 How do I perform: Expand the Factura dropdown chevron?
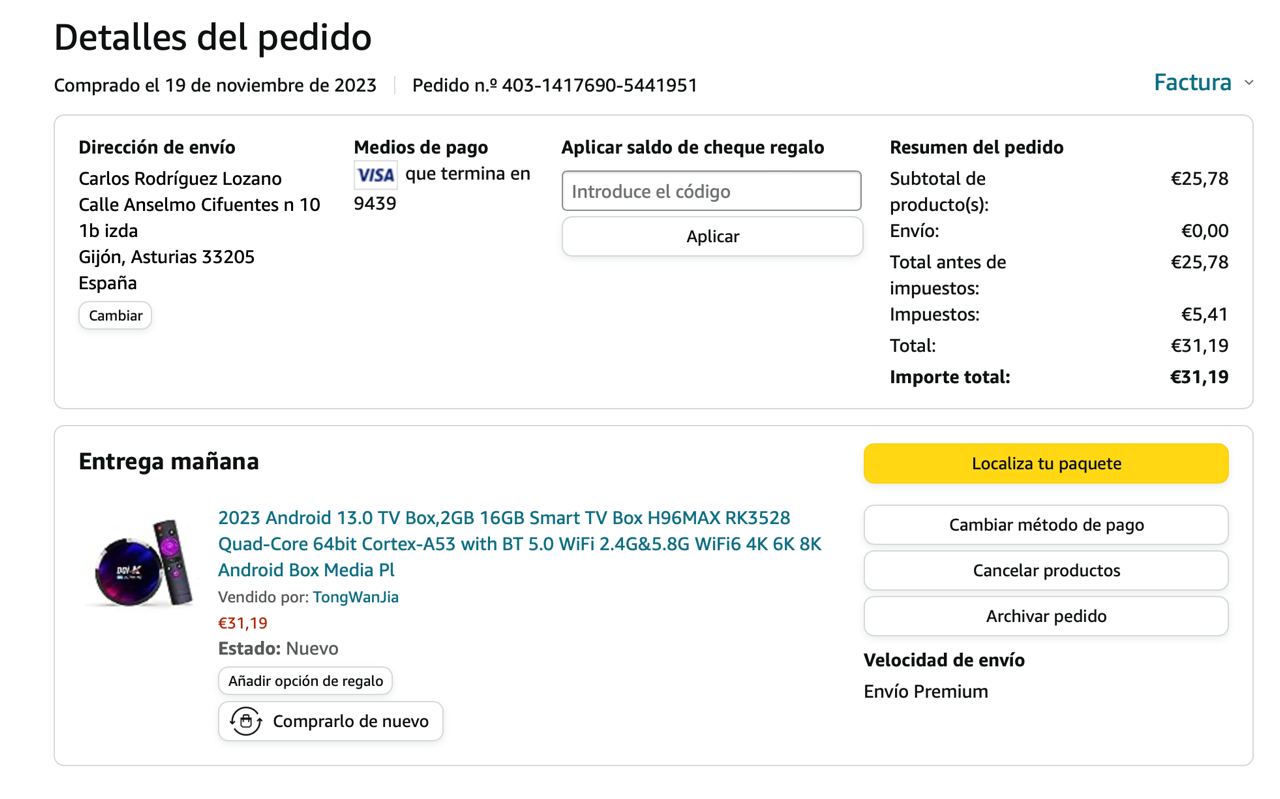1248,83
